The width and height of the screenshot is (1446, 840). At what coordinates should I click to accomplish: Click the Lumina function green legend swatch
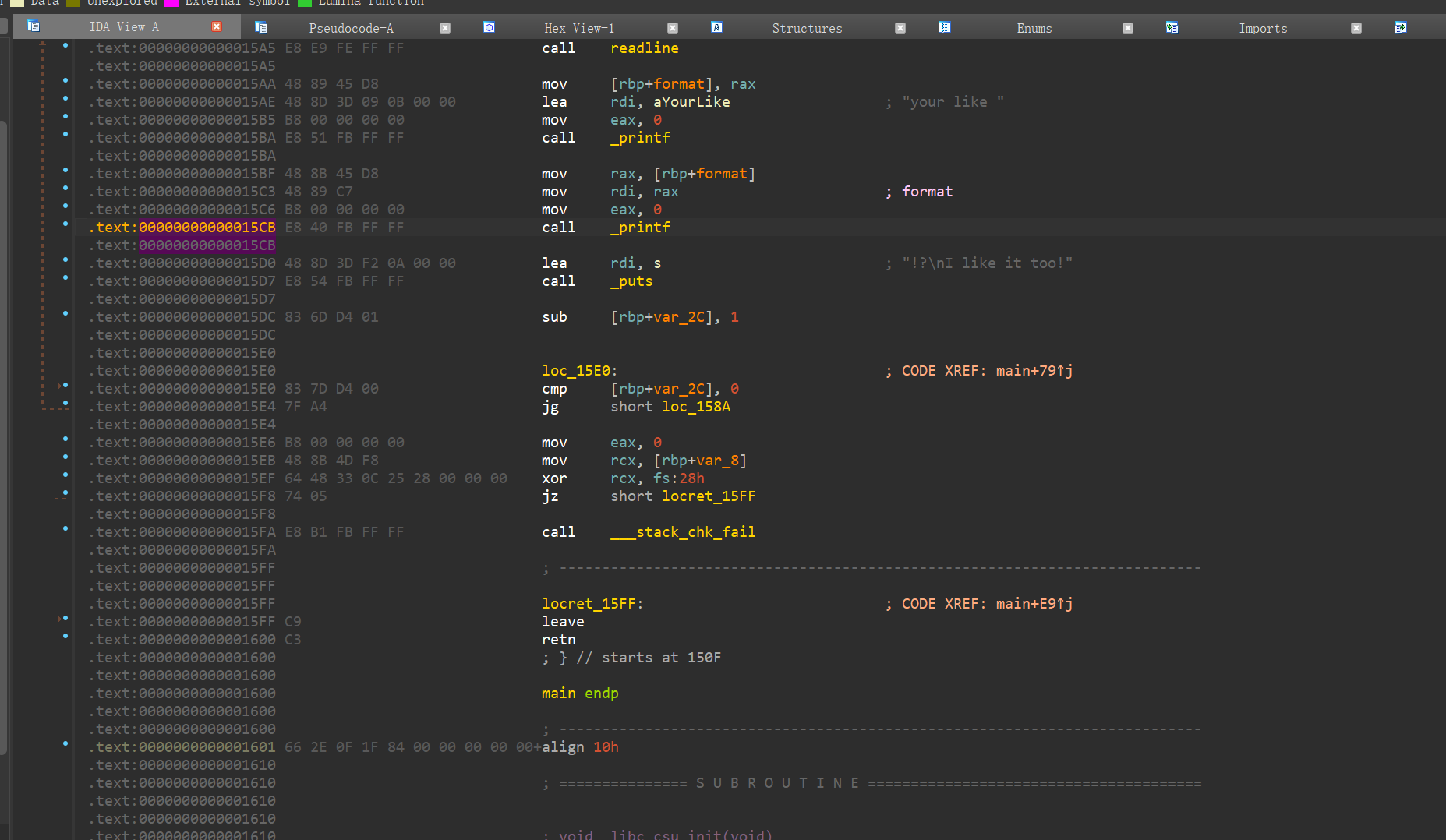(x=305, y=3)
